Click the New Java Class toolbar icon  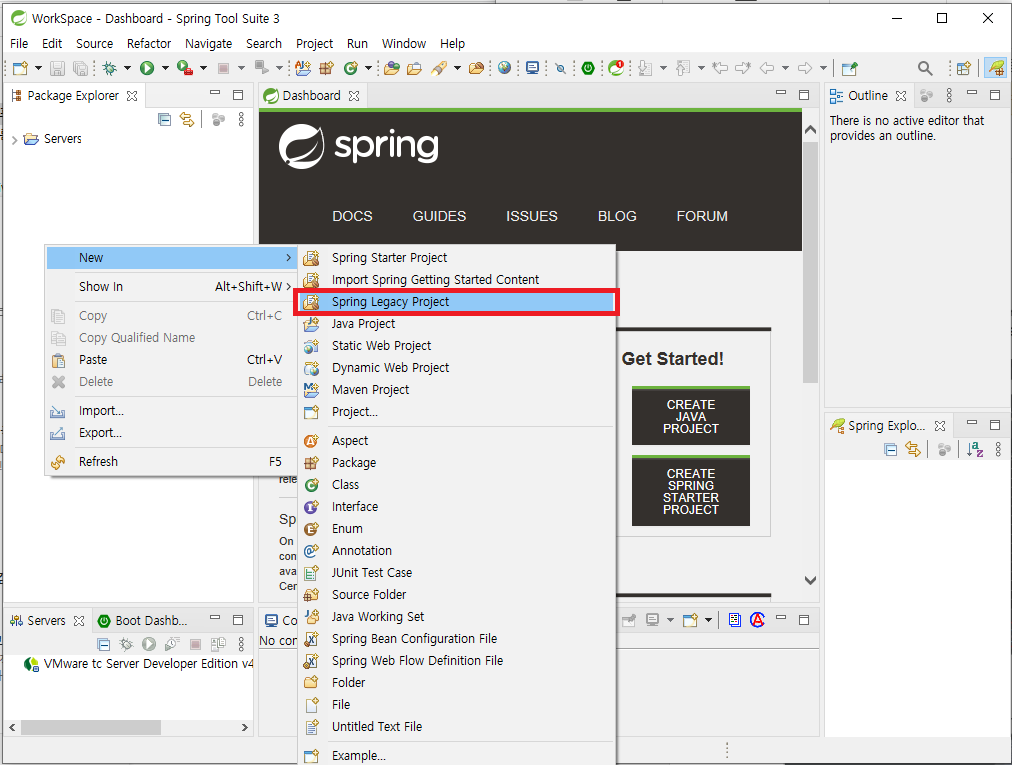pos(351,68)
